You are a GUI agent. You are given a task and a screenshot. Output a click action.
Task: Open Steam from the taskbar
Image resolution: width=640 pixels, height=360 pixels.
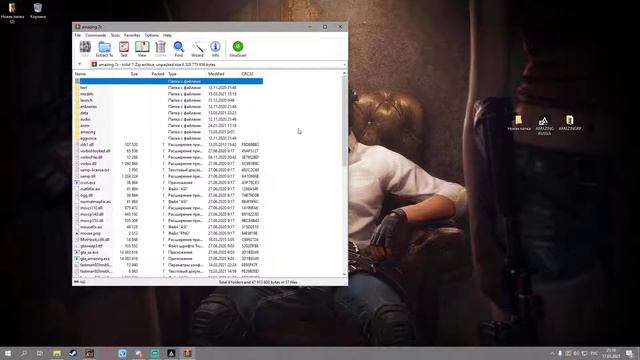(x=73, y=353)
